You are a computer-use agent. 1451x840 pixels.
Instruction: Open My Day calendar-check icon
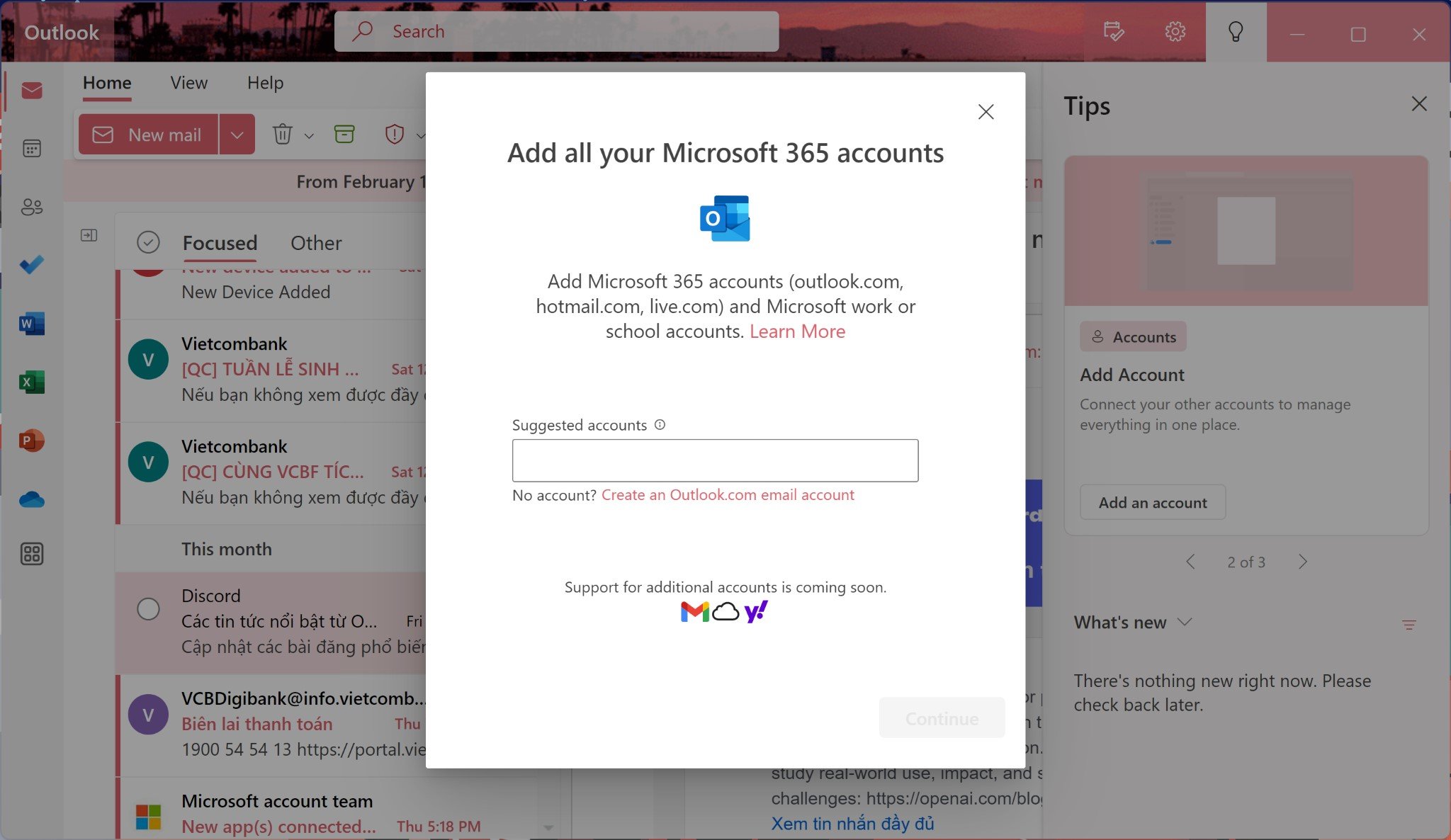click(1114, 31)
